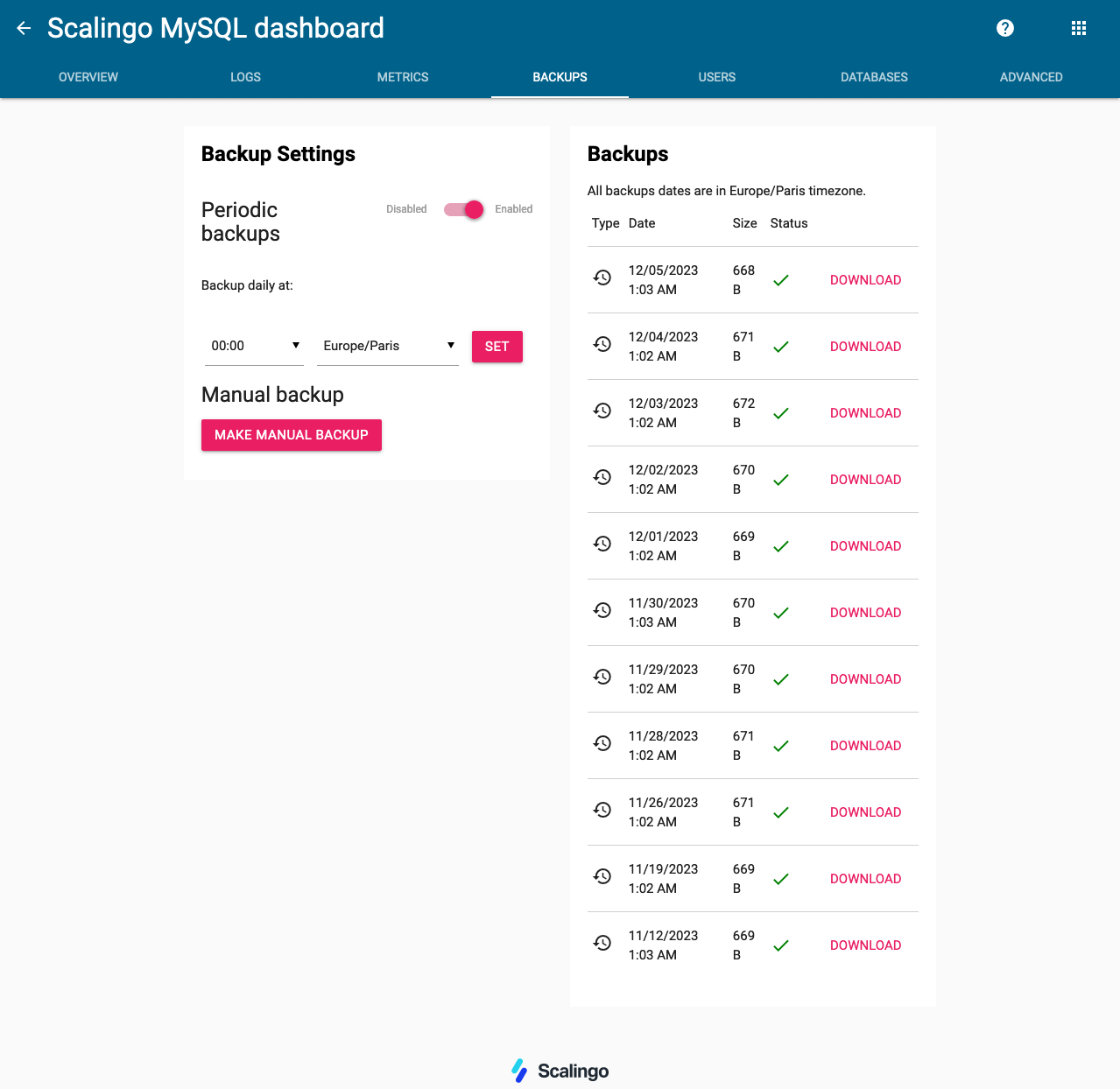Click Make Manual Backup button

pos(292,435)
